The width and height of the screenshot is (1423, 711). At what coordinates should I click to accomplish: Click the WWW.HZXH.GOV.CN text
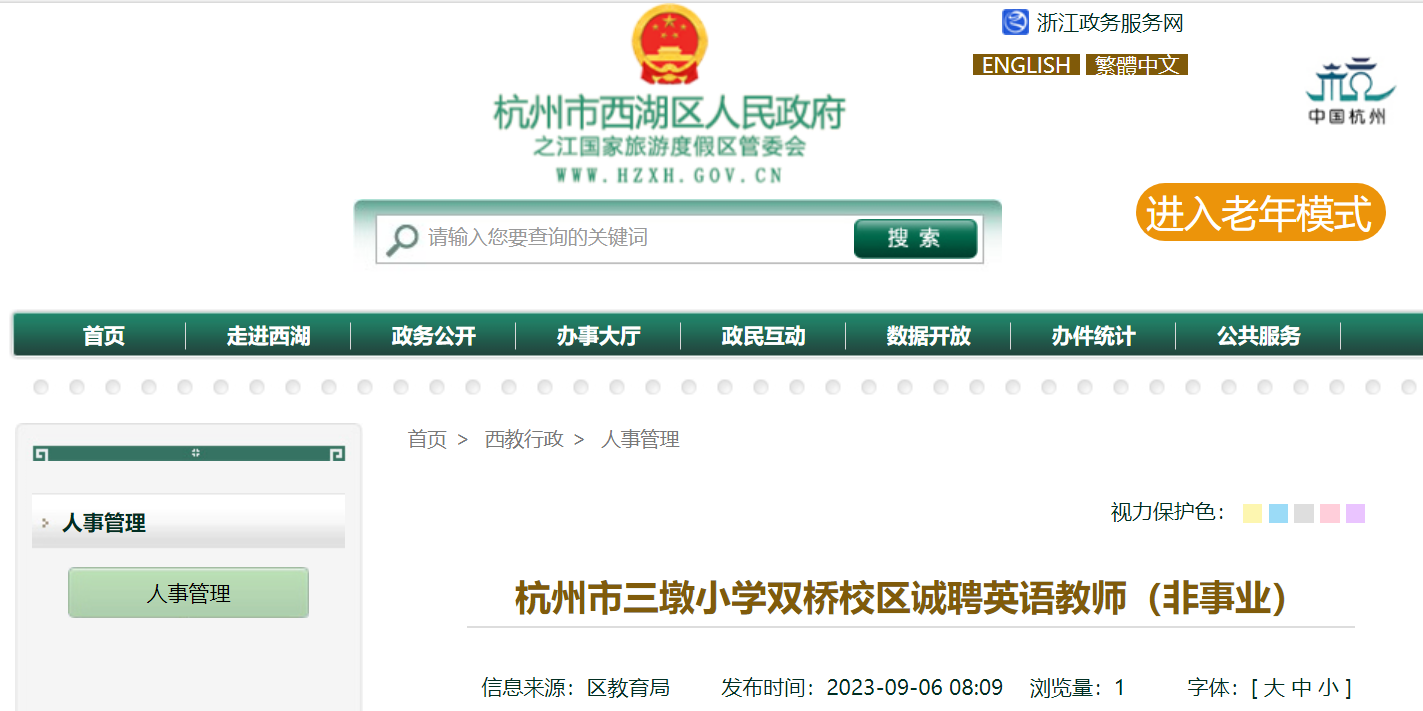pyautogui.click(x=669, y=176)
